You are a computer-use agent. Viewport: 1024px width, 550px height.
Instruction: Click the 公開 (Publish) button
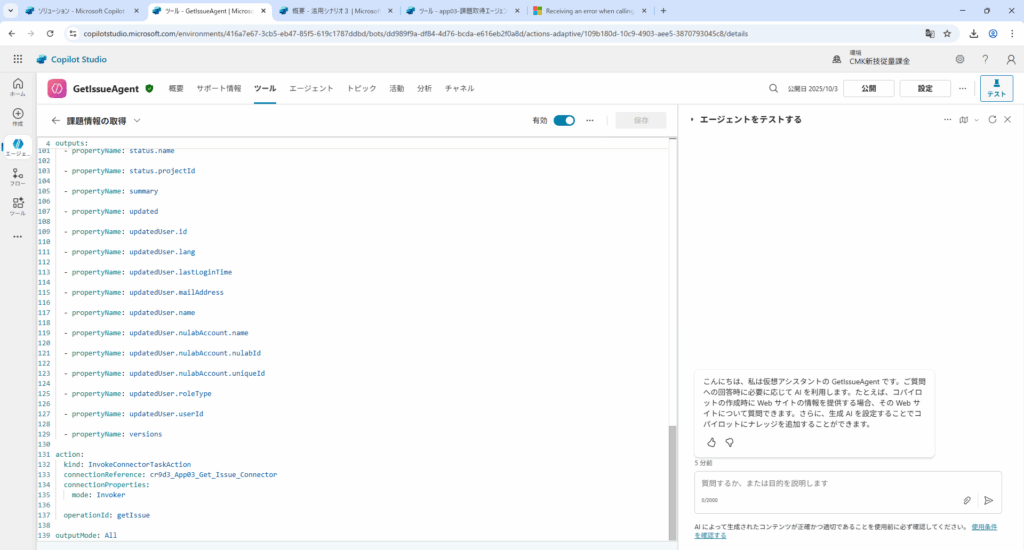(868, 88)
